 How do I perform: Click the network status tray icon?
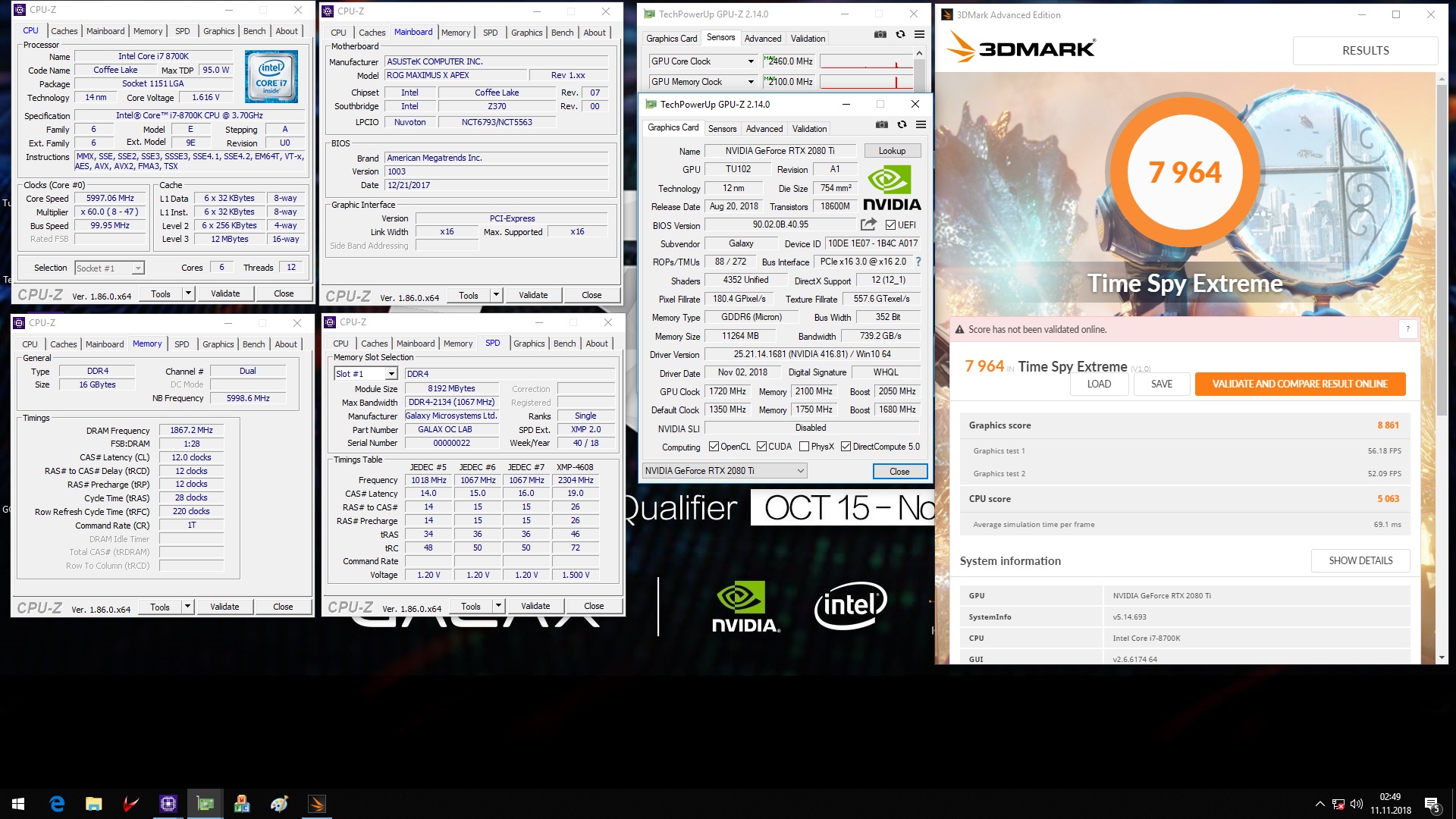tap(1338, 804)
